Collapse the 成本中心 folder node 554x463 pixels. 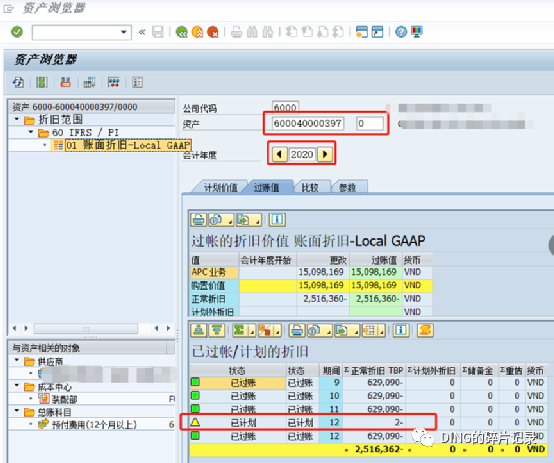(17, 386)
